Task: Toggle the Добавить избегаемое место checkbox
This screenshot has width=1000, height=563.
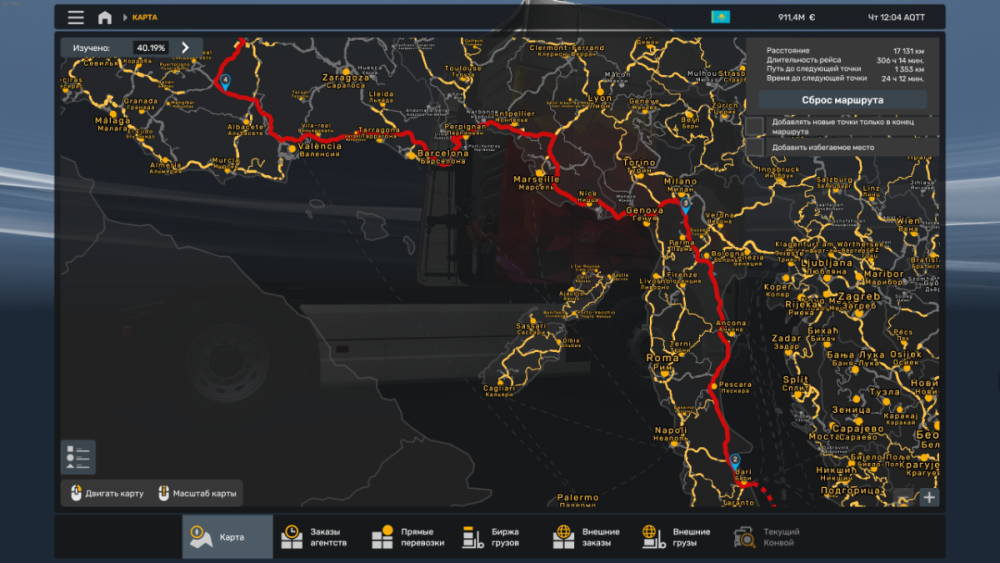Action: pos(755,147)
